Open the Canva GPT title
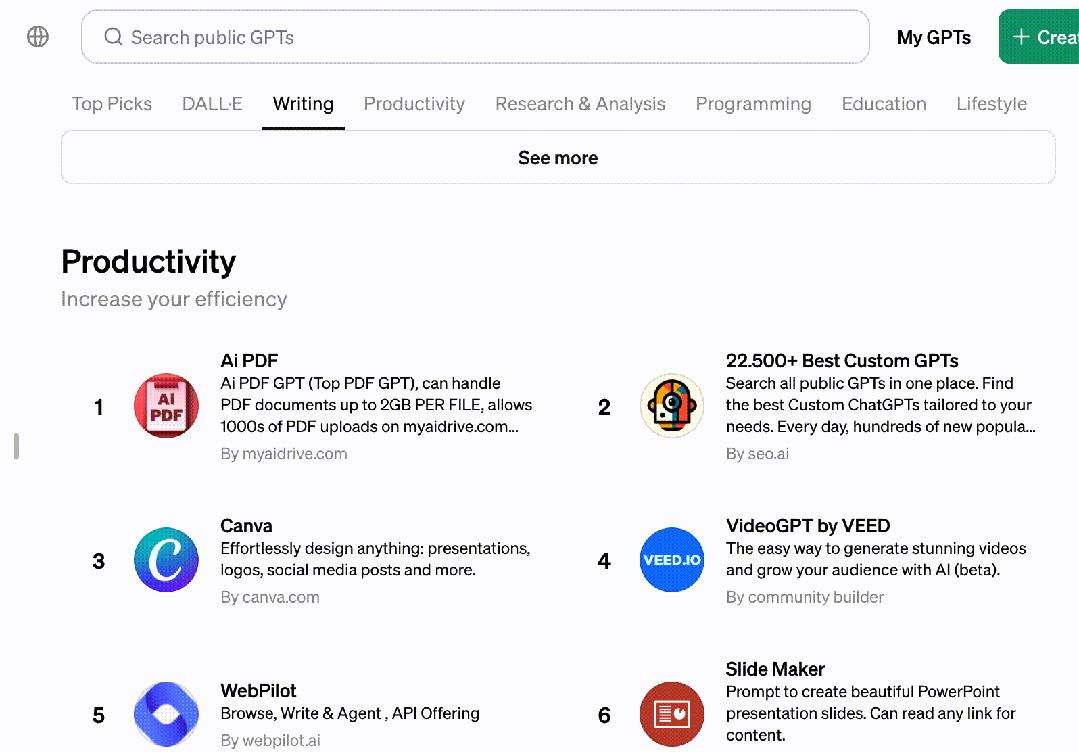1079x752 pixels. [246, 526]
